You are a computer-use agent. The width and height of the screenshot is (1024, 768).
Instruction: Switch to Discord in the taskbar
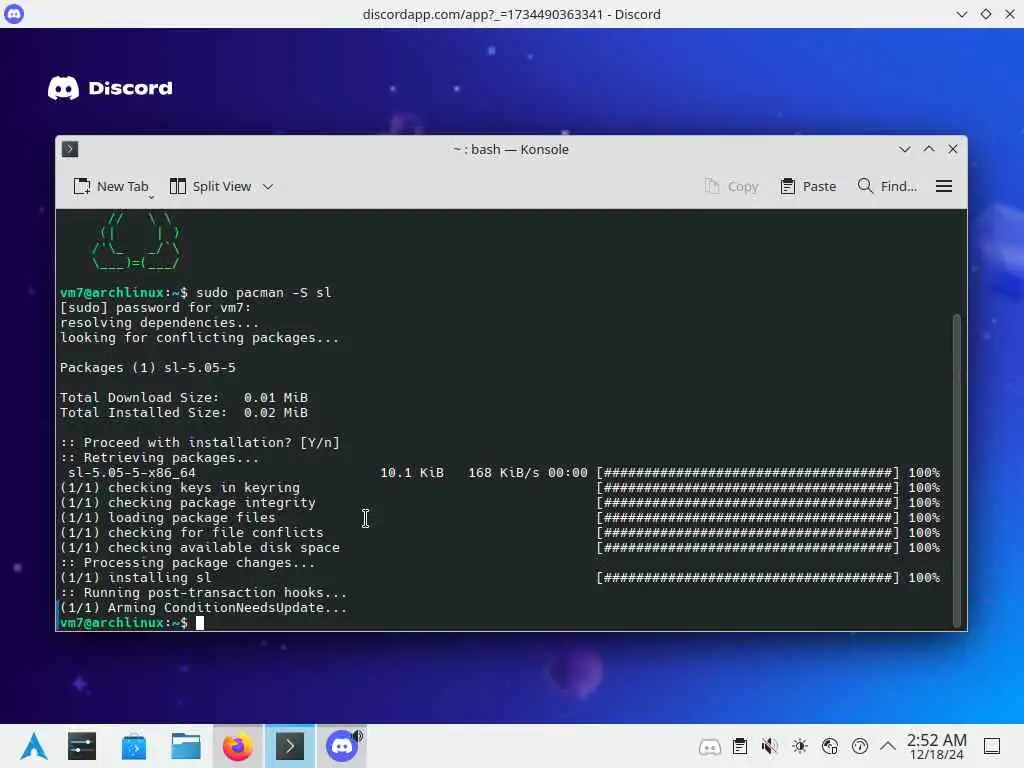click(342, 746)
